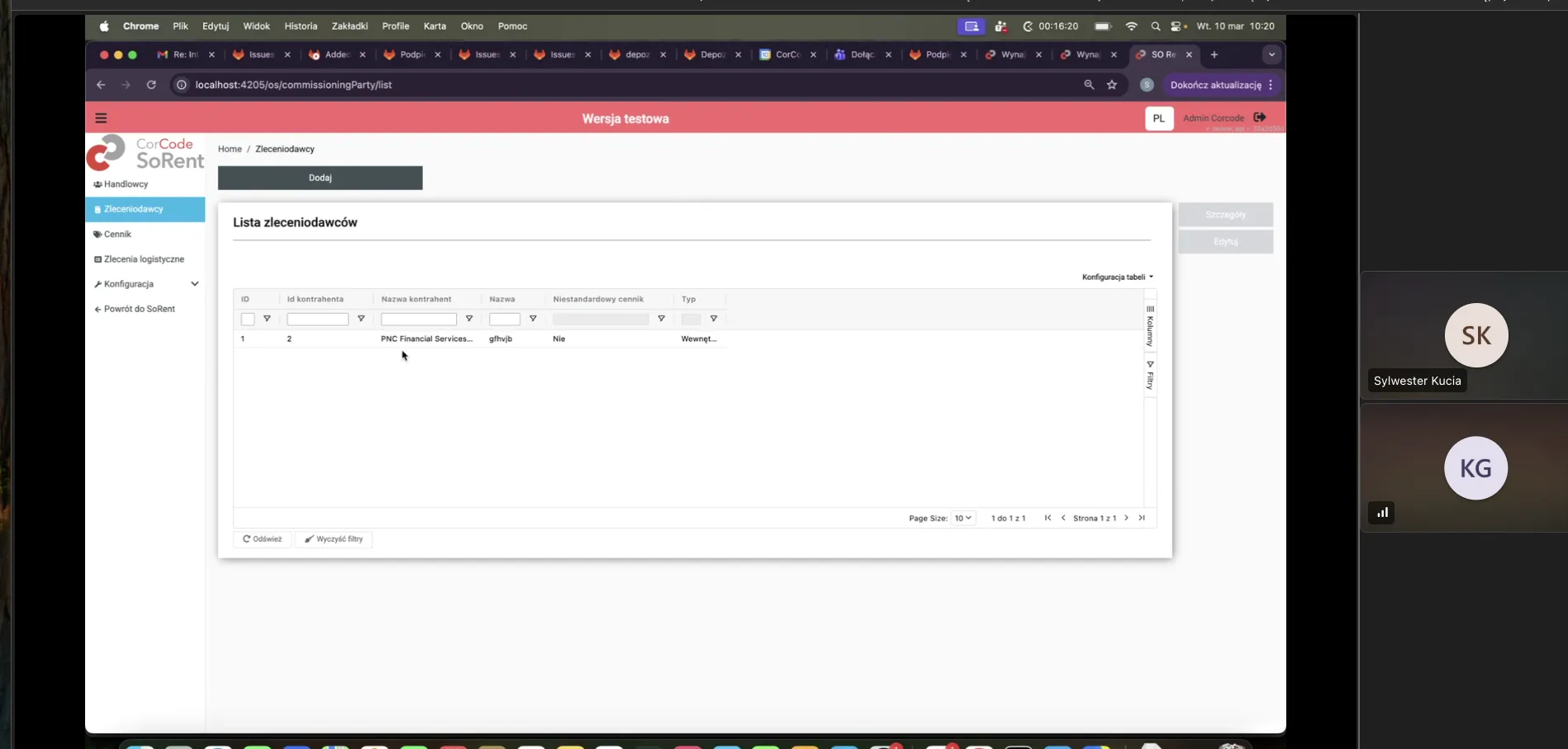Screen dimensions: 1568x749
Task: Open the filter funnel for Nazwa column
Action: (x=533, y=319)
